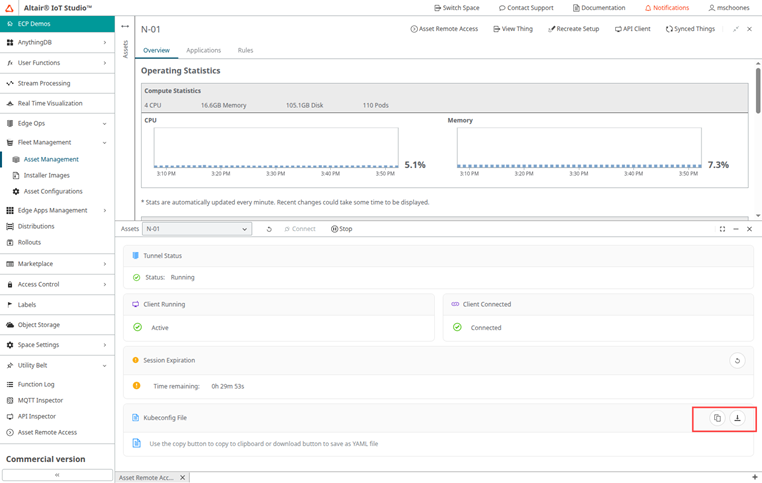762x483 pixels.
Task: Select Installer Images in the sidebar
Action: 46,175
